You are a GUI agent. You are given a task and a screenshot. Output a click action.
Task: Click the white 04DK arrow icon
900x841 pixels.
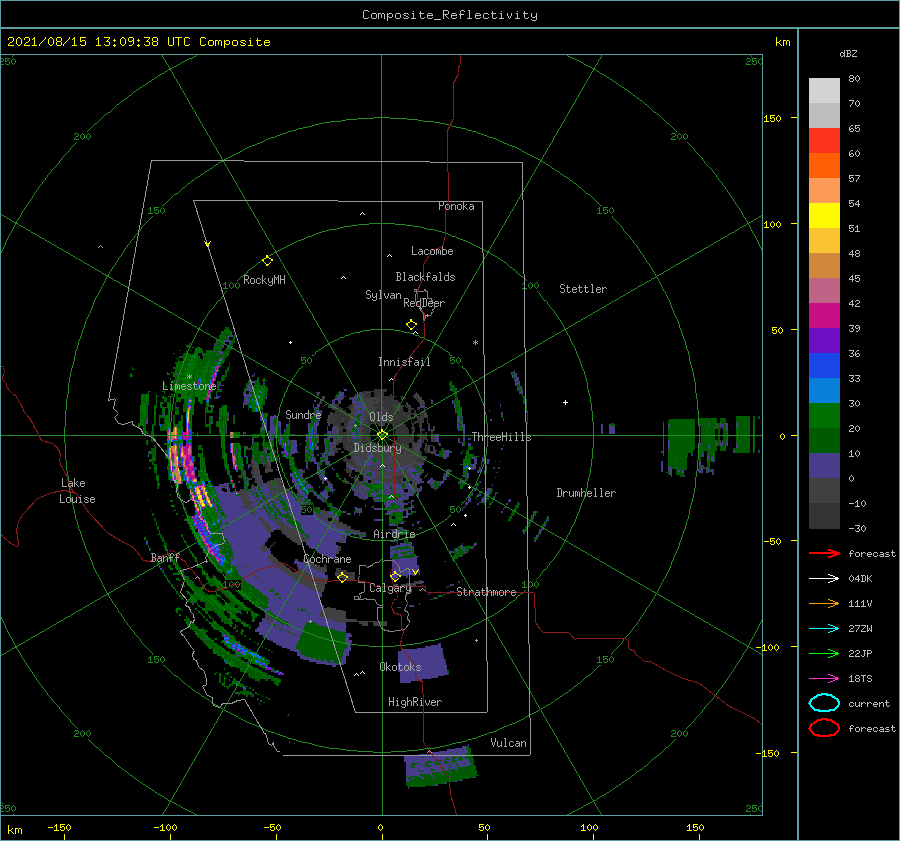(x=824, y=579)
